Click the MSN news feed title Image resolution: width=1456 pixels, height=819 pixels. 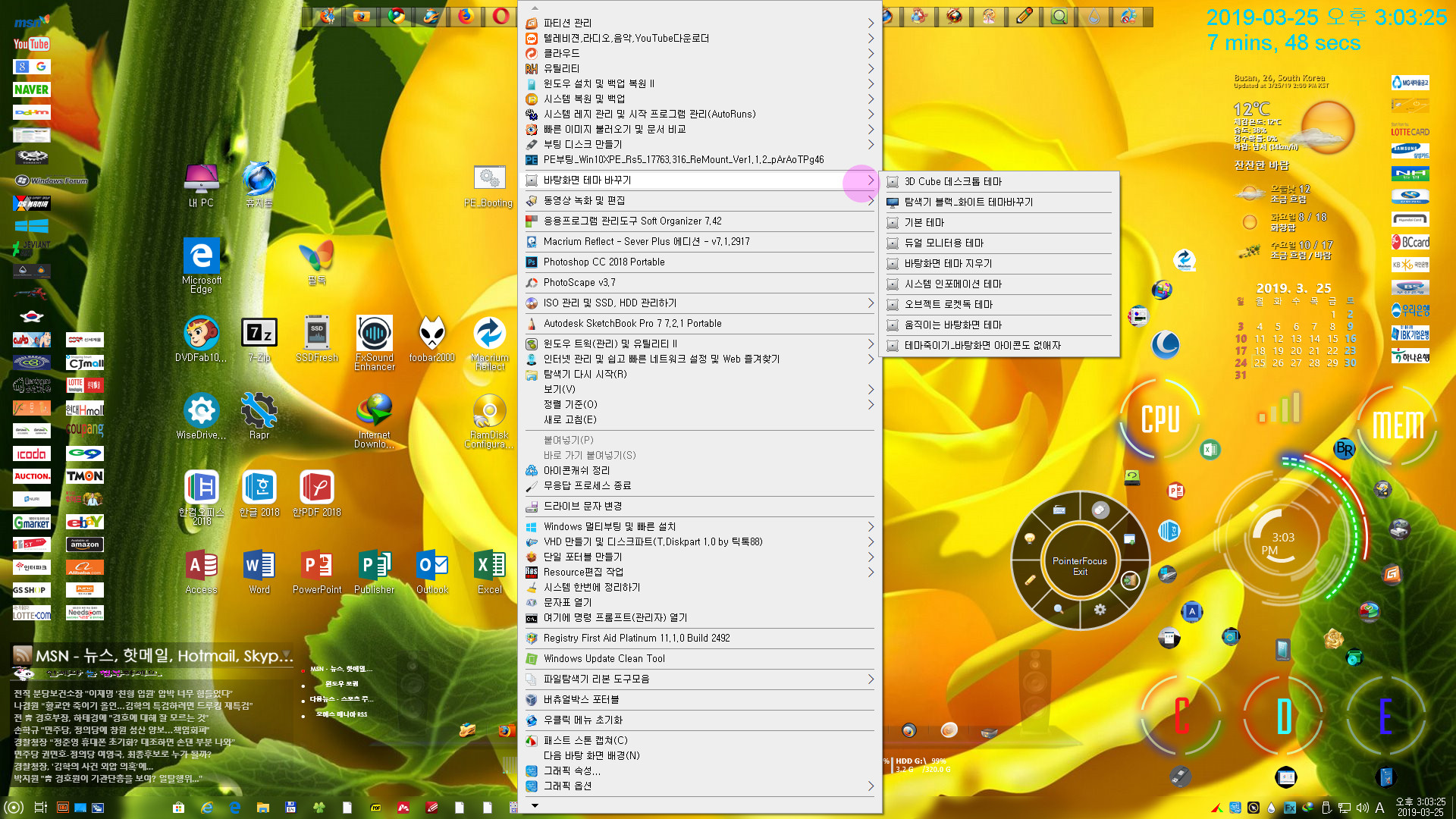click(x=164, y=655)
